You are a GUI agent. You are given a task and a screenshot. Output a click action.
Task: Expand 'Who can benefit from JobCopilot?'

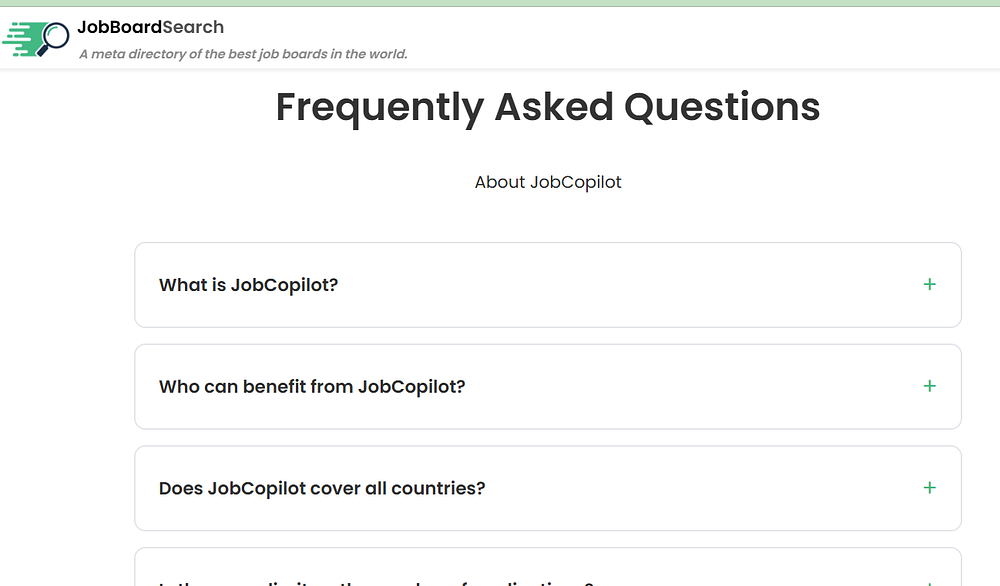point(312,387)
